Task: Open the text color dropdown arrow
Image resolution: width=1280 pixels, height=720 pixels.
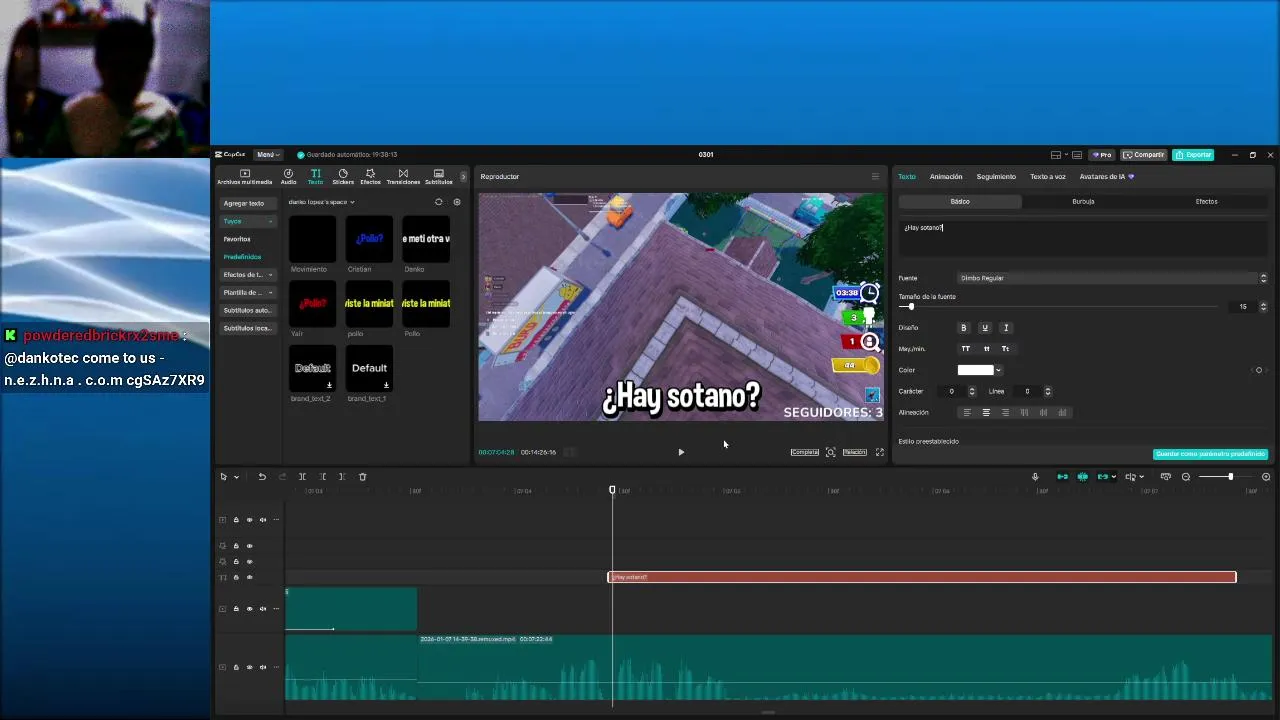Action: (998, 370)
